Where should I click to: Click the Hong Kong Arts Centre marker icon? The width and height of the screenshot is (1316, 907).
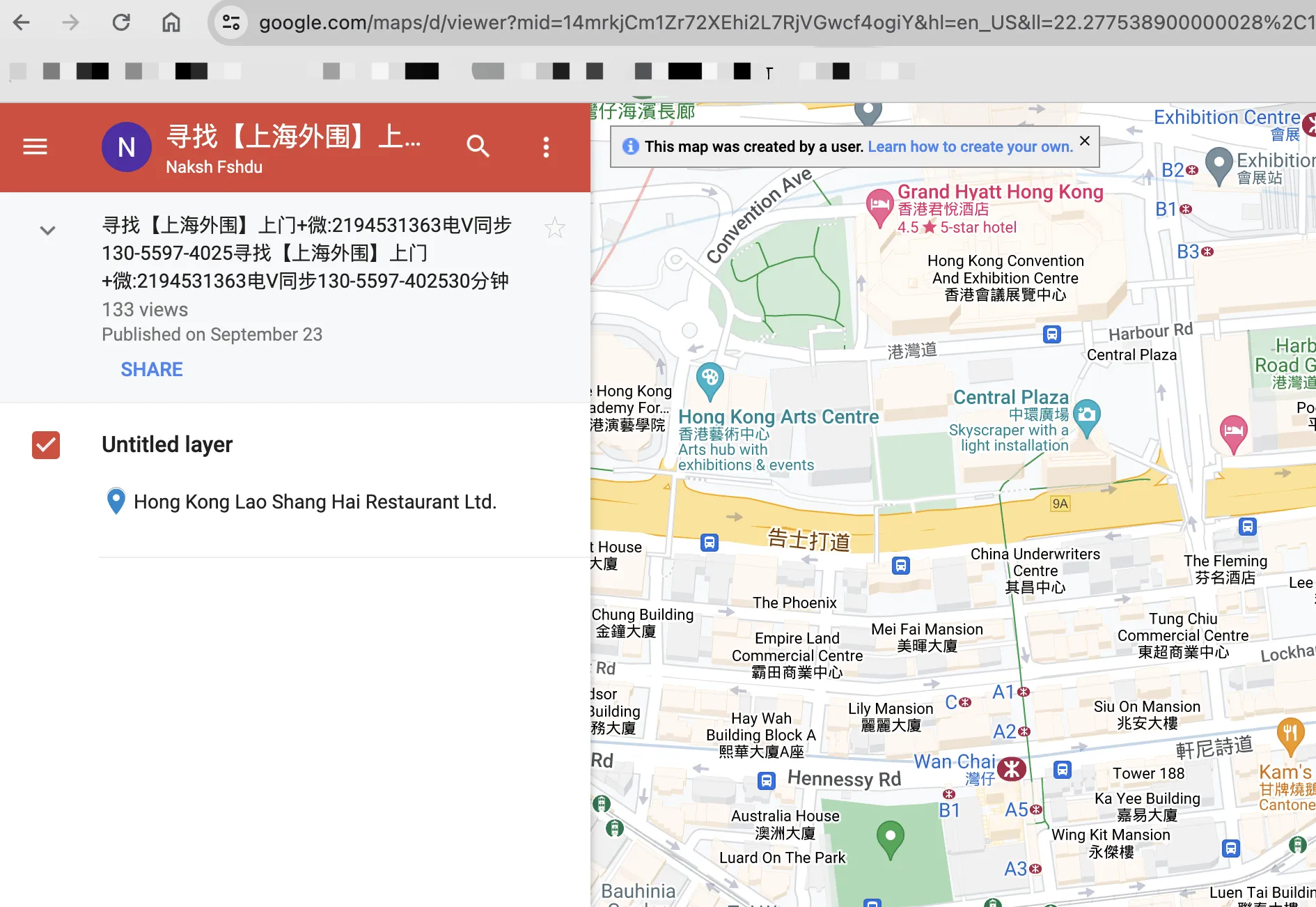710,379
